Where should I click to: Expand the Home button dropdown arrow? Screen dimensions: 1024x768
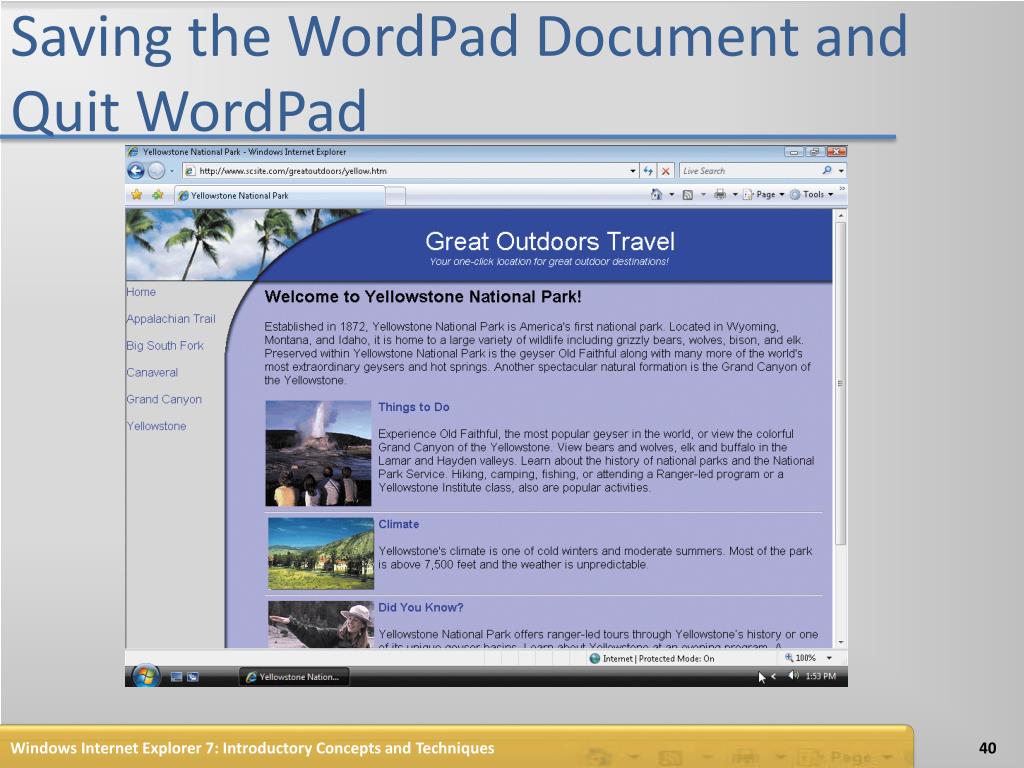(x=671, y=195)
